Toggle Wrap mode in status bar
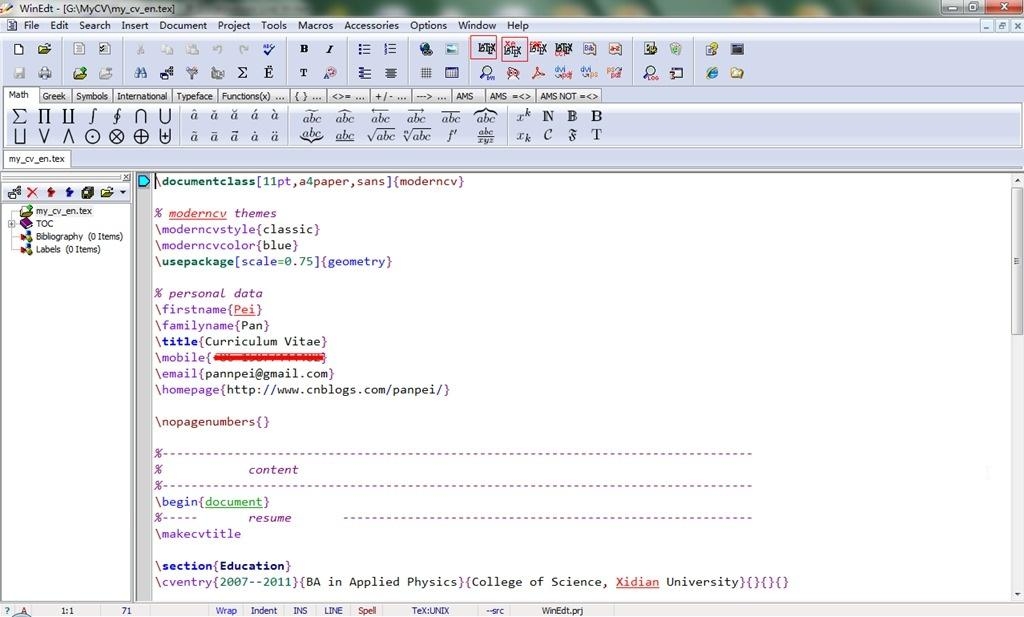The width and height of the screenshot is (1024, 617). pyautogui.click(x=226, y=610)
